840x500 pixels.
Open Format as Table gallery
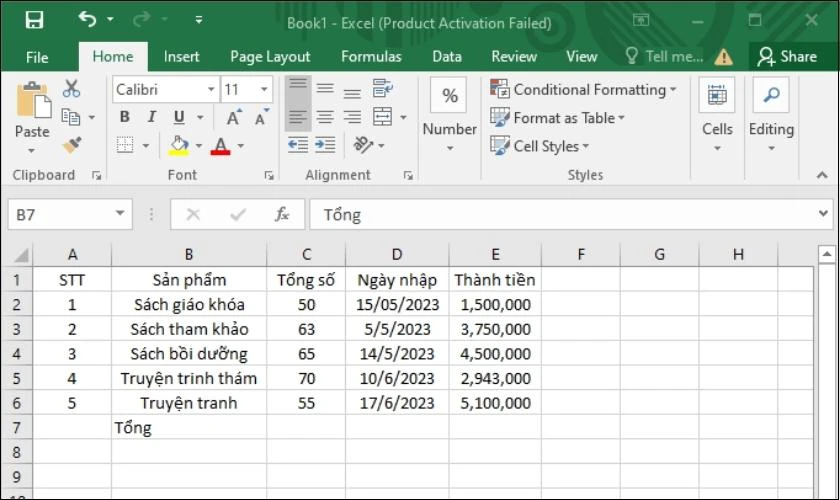[558, 118]
